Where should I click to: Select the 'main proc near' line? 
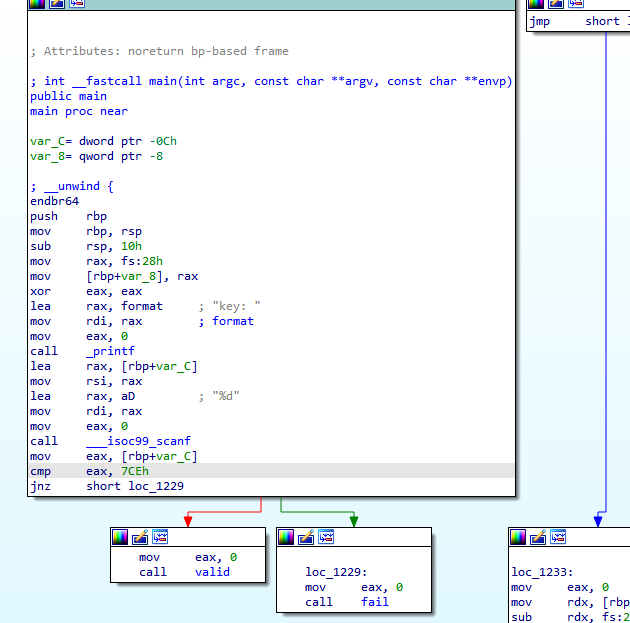click(x=79, y=111)
